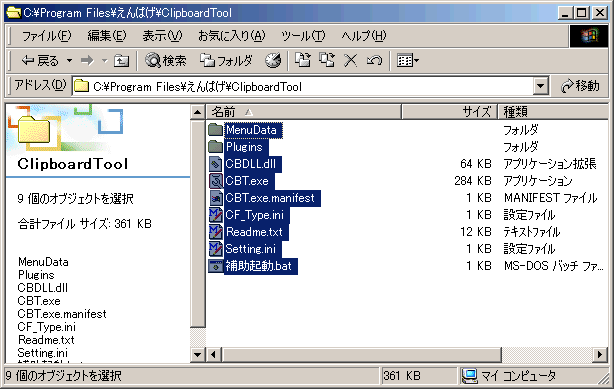Click the アプリケーション拡張 type cell
Screen dimensions: 614x389
(x=550, y=164)
